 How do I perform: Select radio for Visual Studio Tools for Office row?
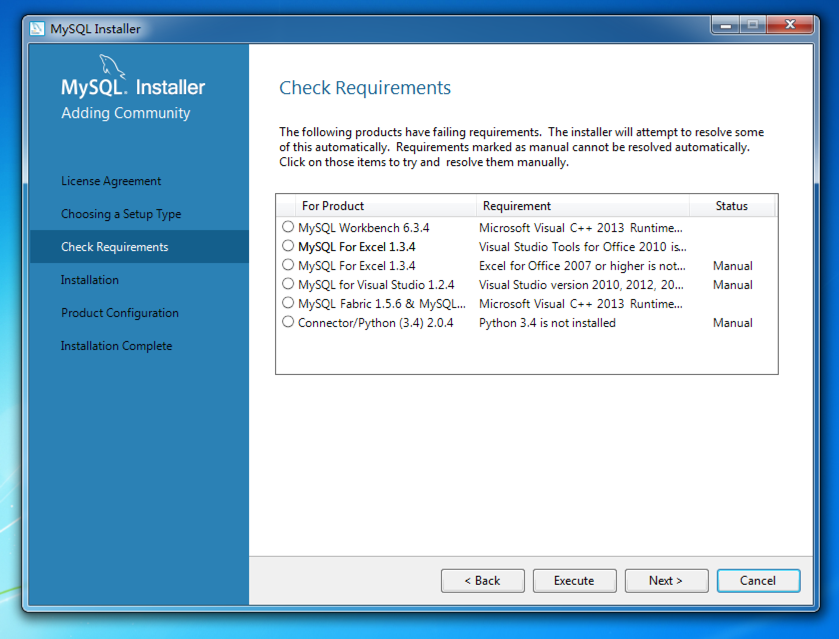coord(288,246)
